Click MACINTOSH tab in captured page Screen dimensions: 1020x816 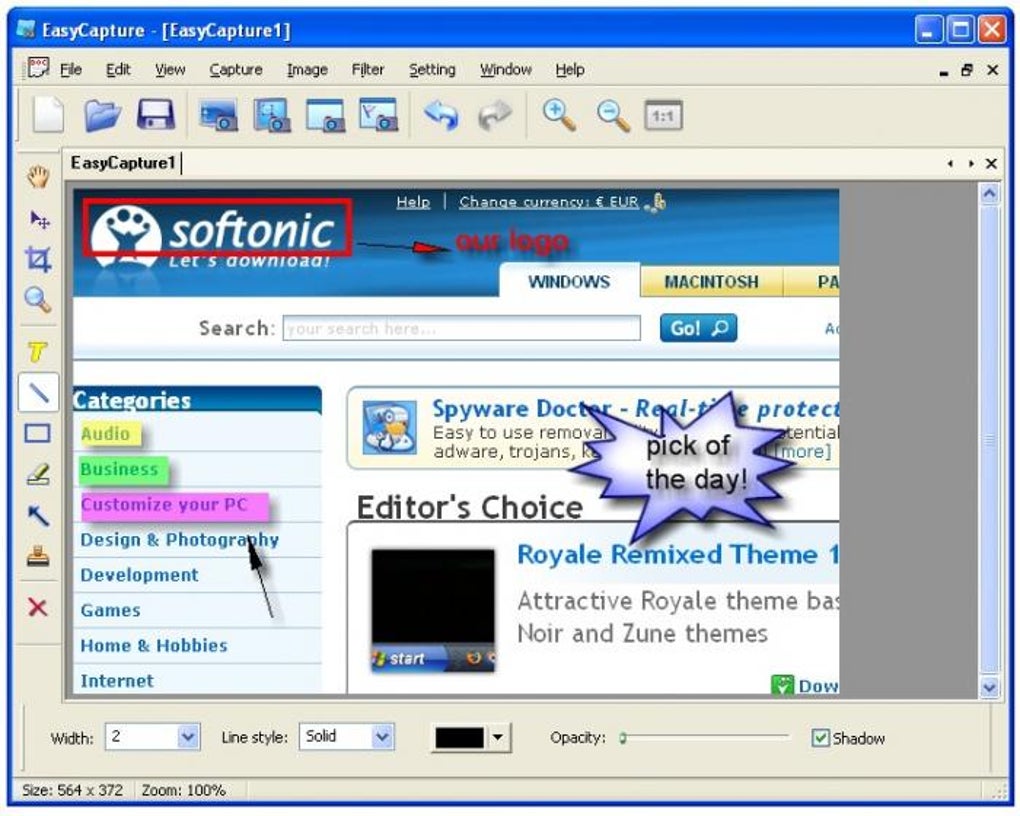point(712,282)
